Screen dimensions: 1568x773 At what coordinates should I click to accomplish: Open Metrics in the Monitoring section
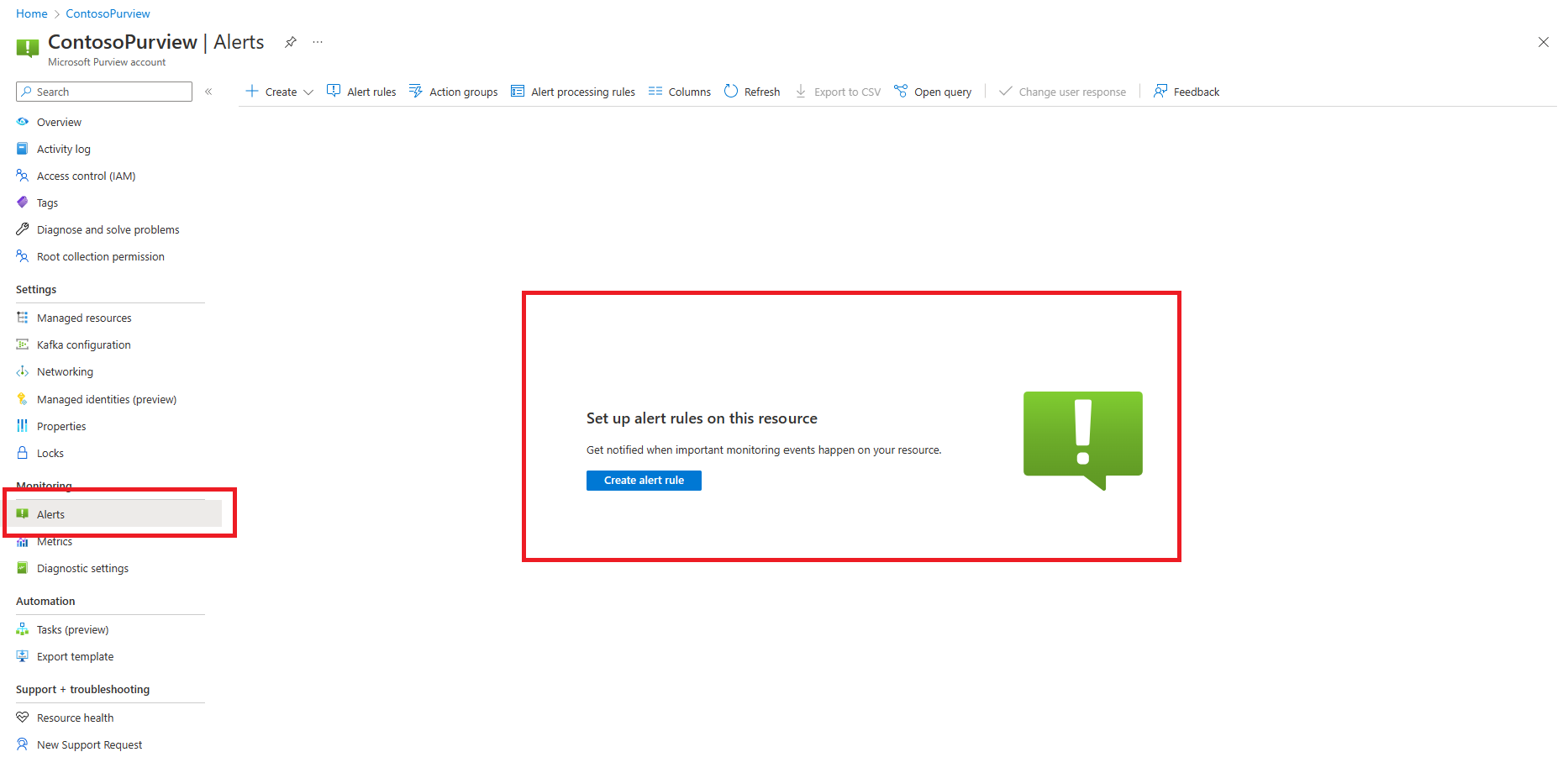(x=55, y=541)
